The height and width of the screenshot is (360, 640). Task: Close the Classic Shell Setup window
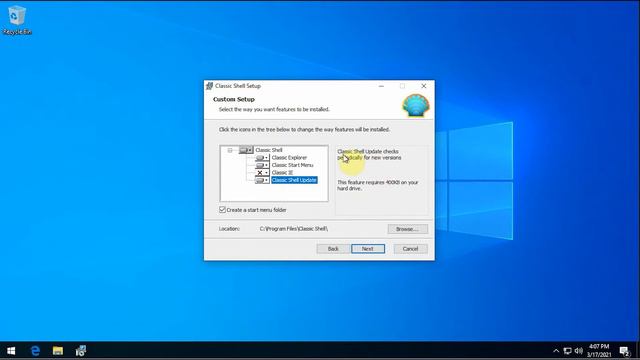pos(423,86)
